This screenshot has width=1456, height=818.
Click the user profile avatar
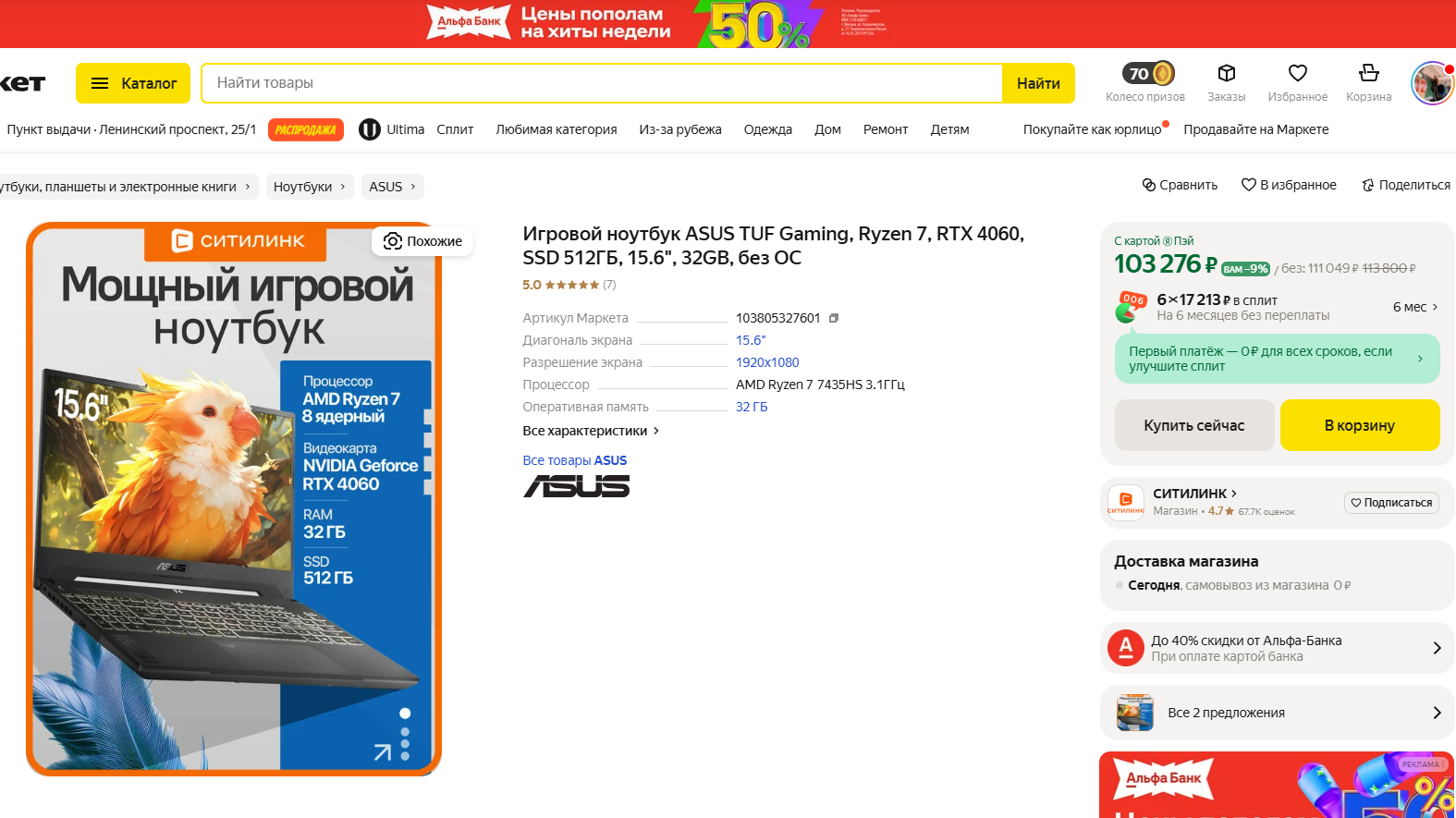(x=1432, y=83)
